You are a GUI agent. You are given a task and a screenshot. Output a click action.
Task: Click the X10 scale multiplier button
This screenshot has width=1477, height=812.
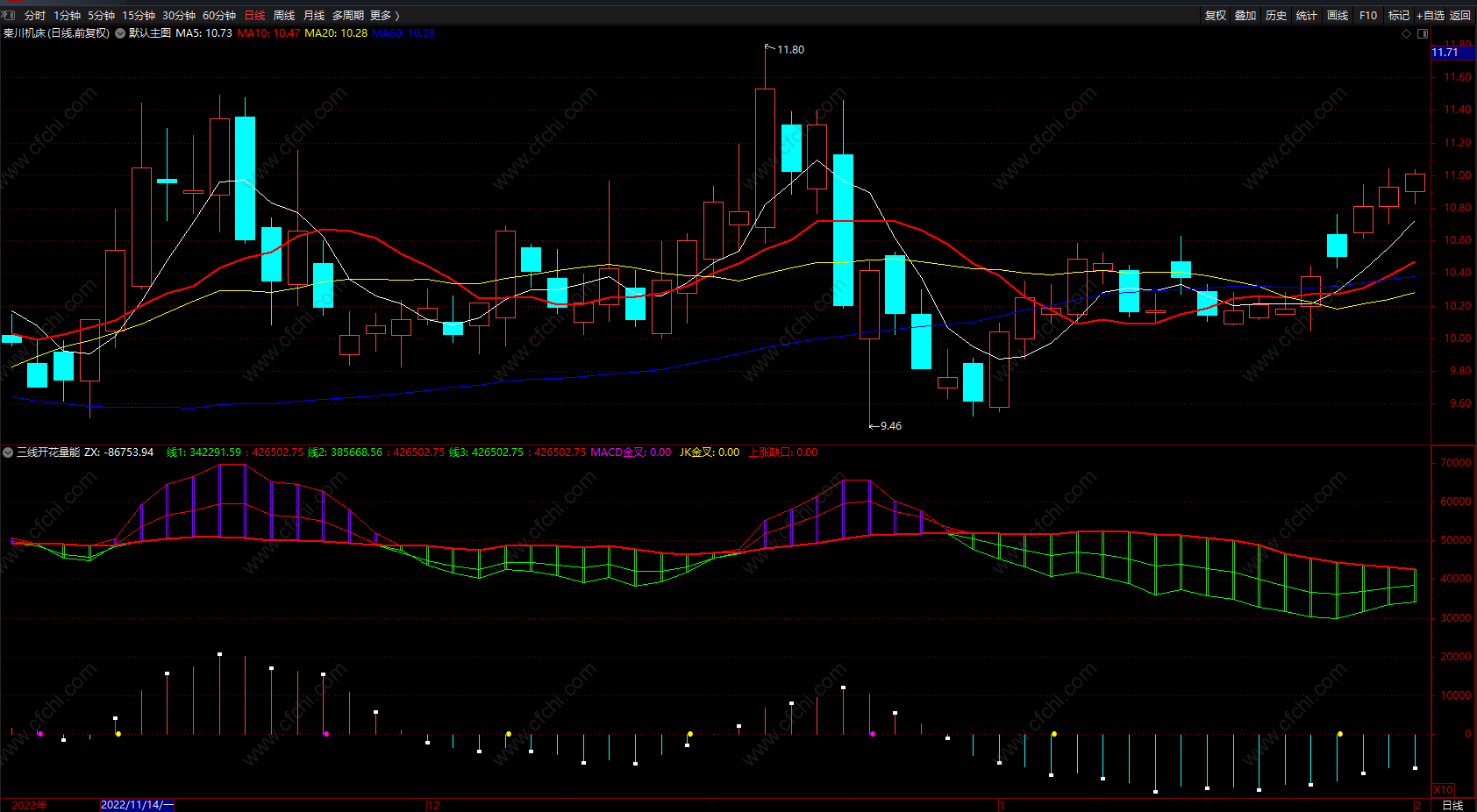1443,790
